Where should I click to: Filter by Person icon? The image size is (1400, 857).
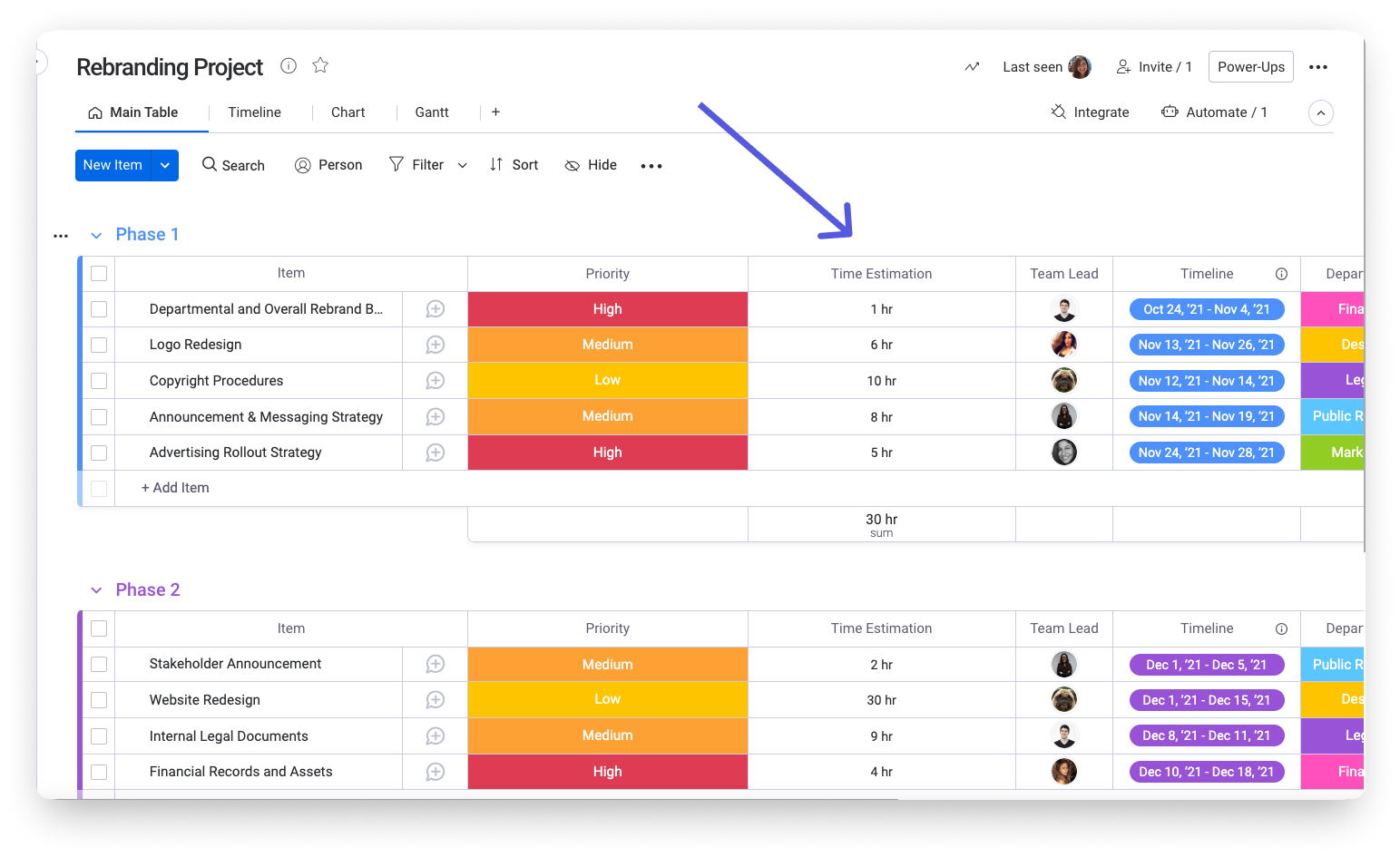tap(303, 165)
